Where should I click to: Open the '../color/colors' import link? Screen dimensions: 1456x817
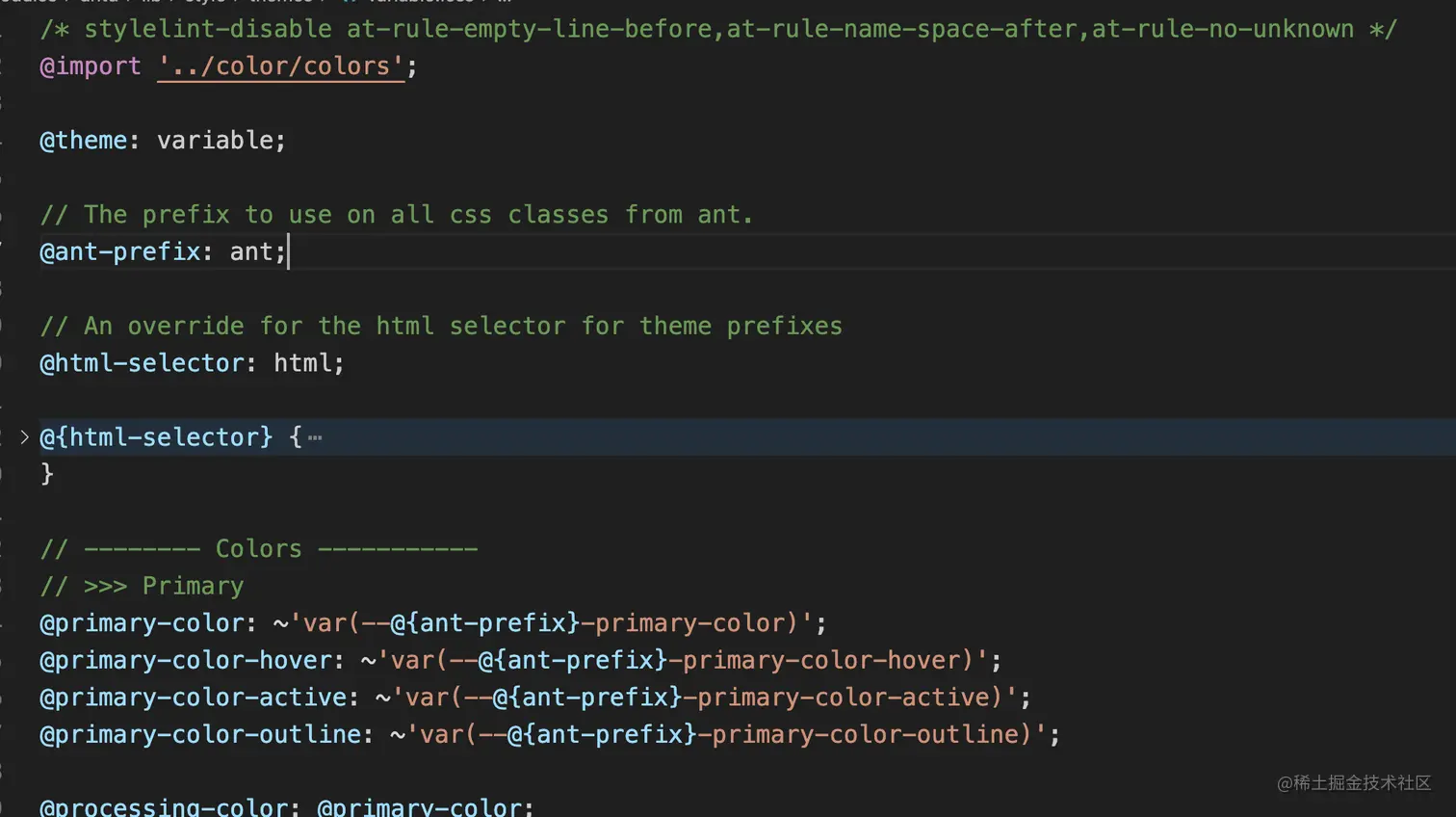[x=280, y=66]
